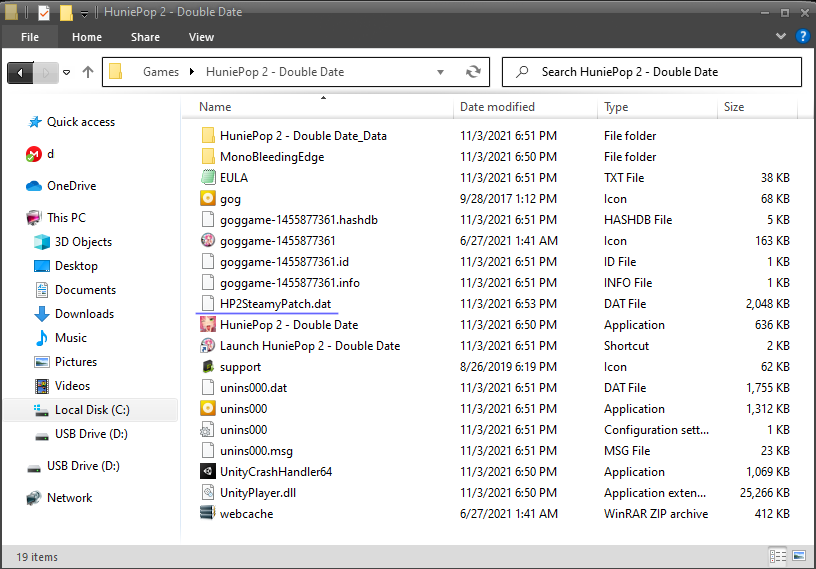This screenshot has width=816, height=569.
Task: Switch to details view layout
Action: 777,556
